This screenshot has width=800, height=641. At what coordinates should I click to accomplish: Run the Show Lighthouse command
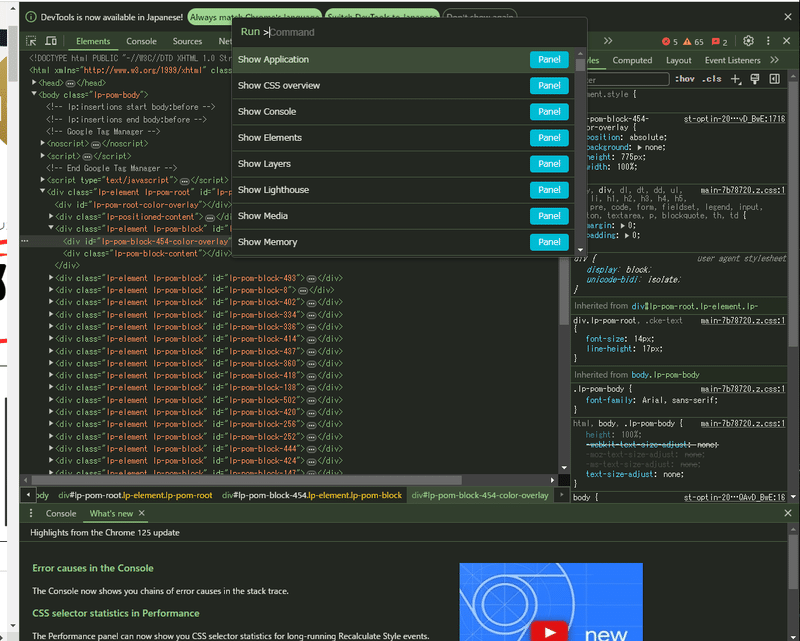[x=403, y=190]
